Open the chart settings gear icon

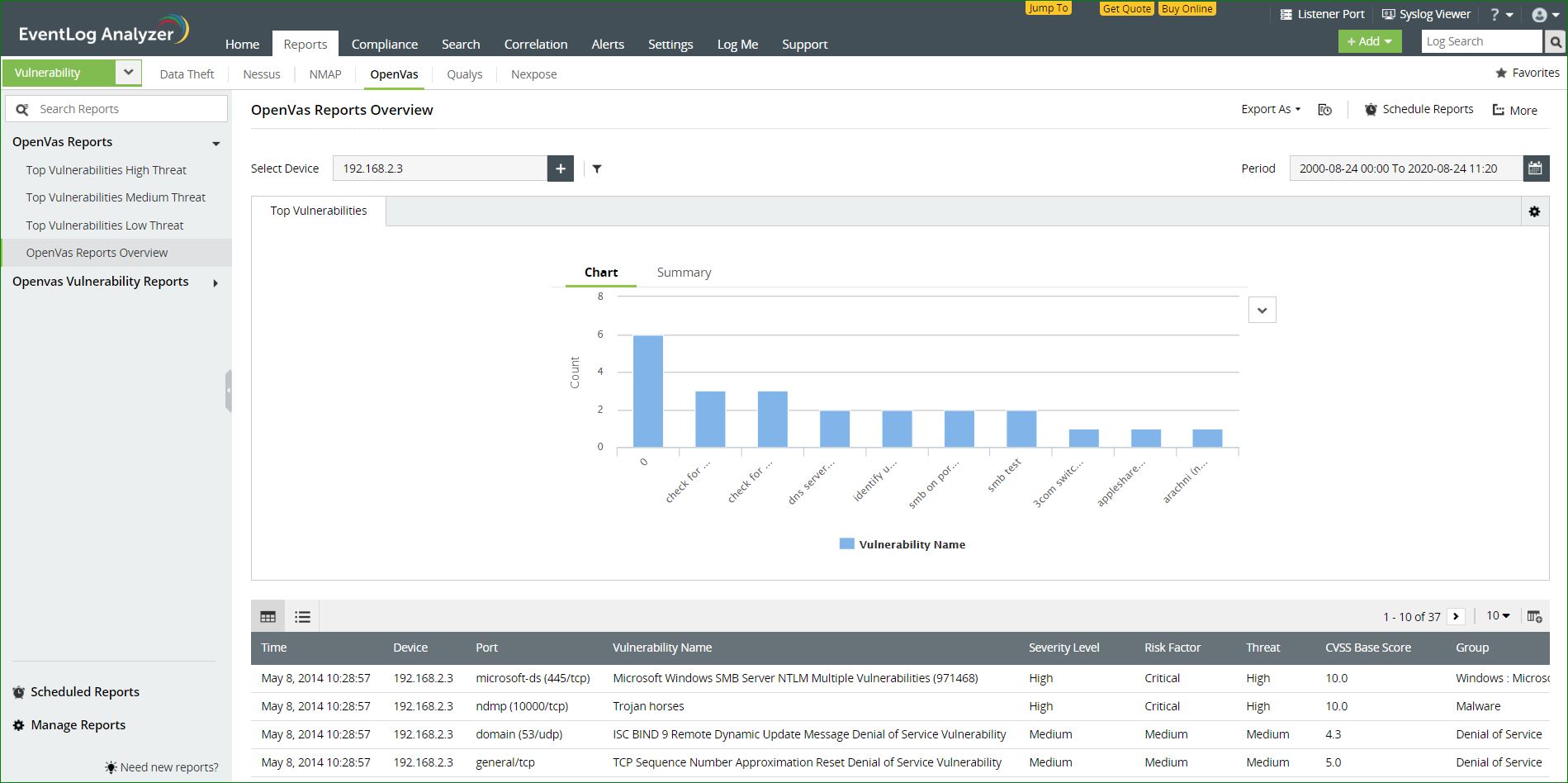coord(1534,211)
